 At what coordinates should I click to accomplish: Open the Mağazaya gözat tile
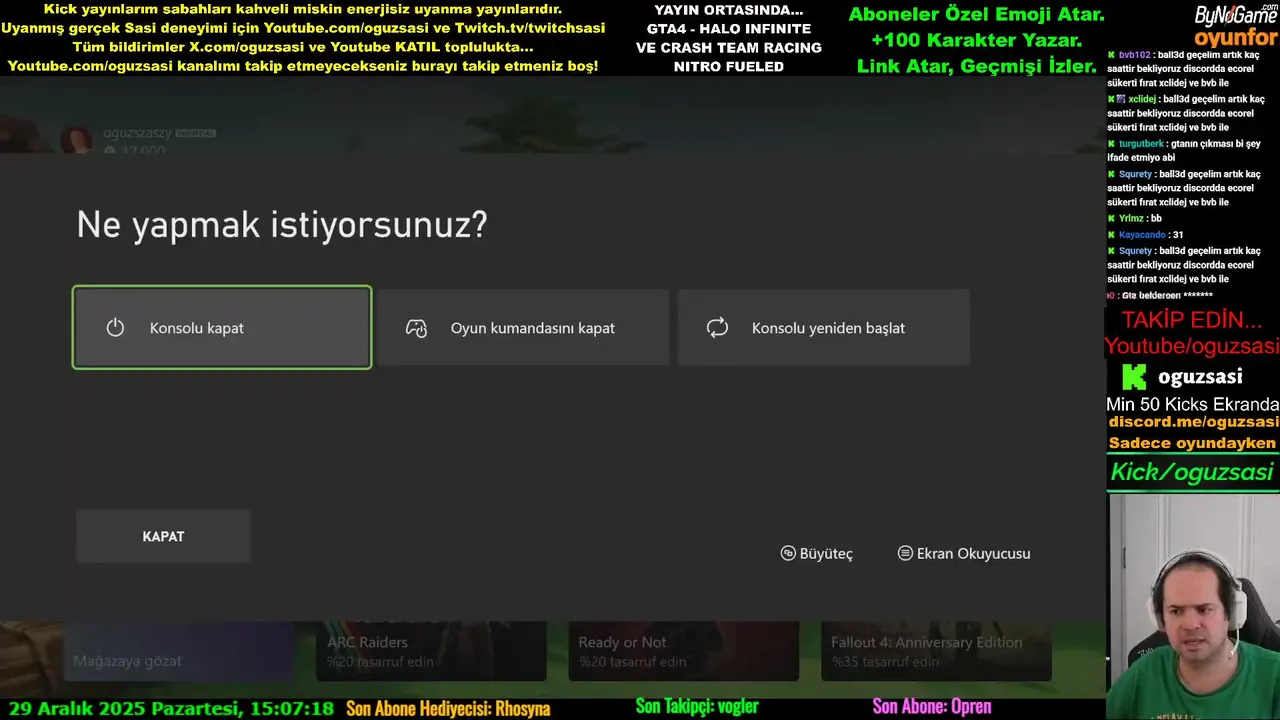coord(179,651)
